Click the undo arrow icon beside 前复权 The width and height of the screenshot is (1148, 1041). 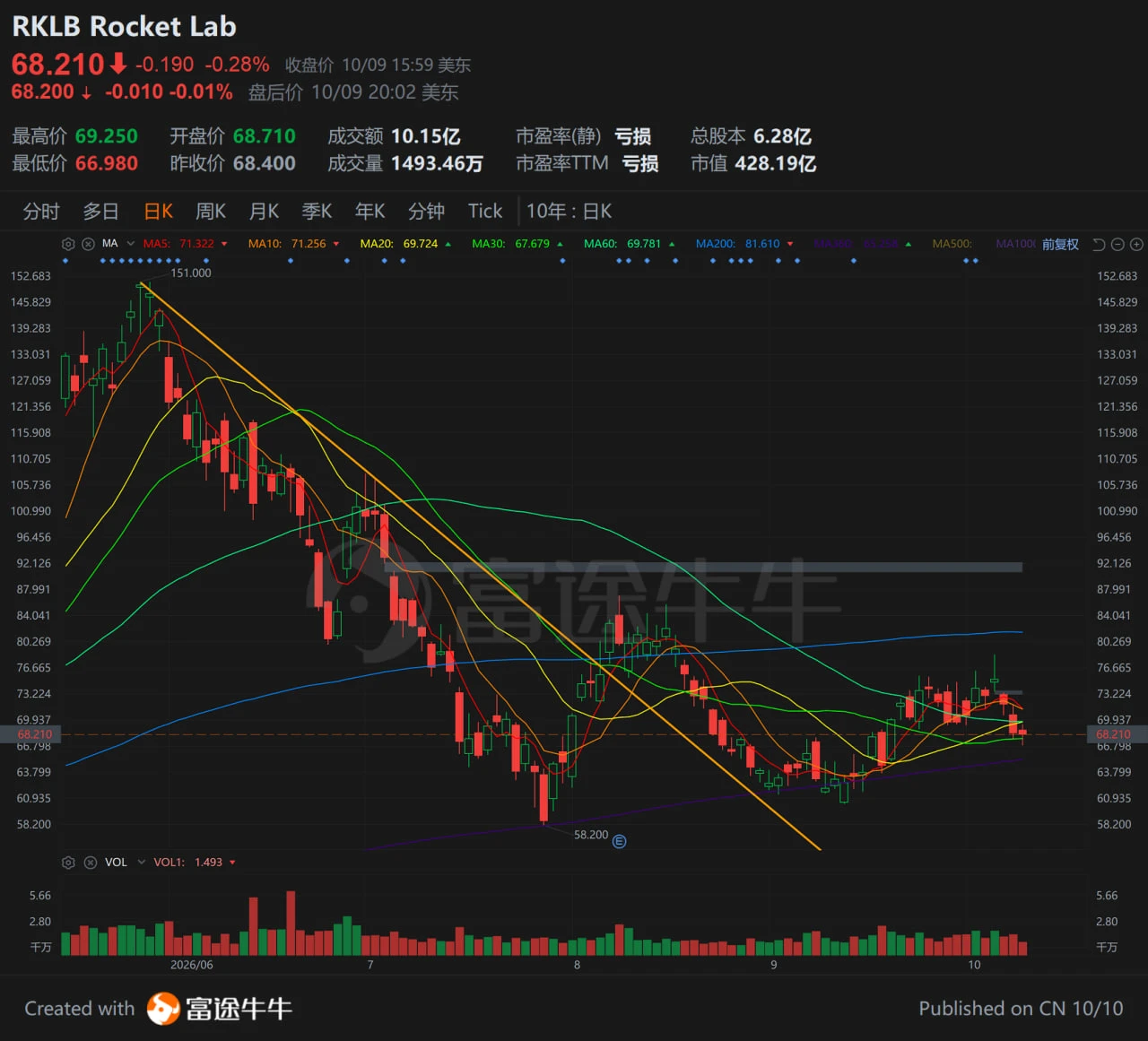[x=1099, y=244]
